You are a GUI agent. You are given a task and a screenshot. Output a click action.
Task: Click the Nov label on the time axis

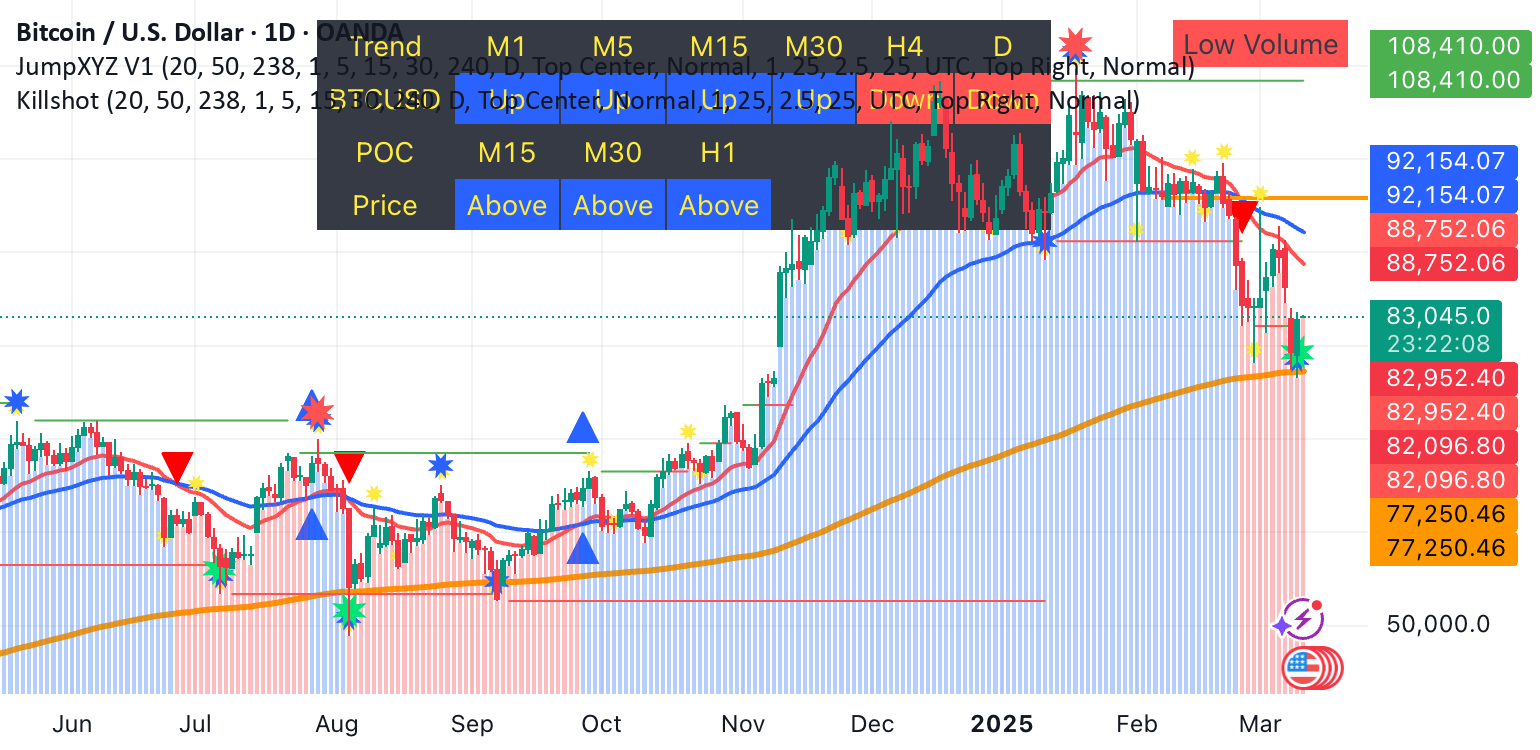click(743, 724)
